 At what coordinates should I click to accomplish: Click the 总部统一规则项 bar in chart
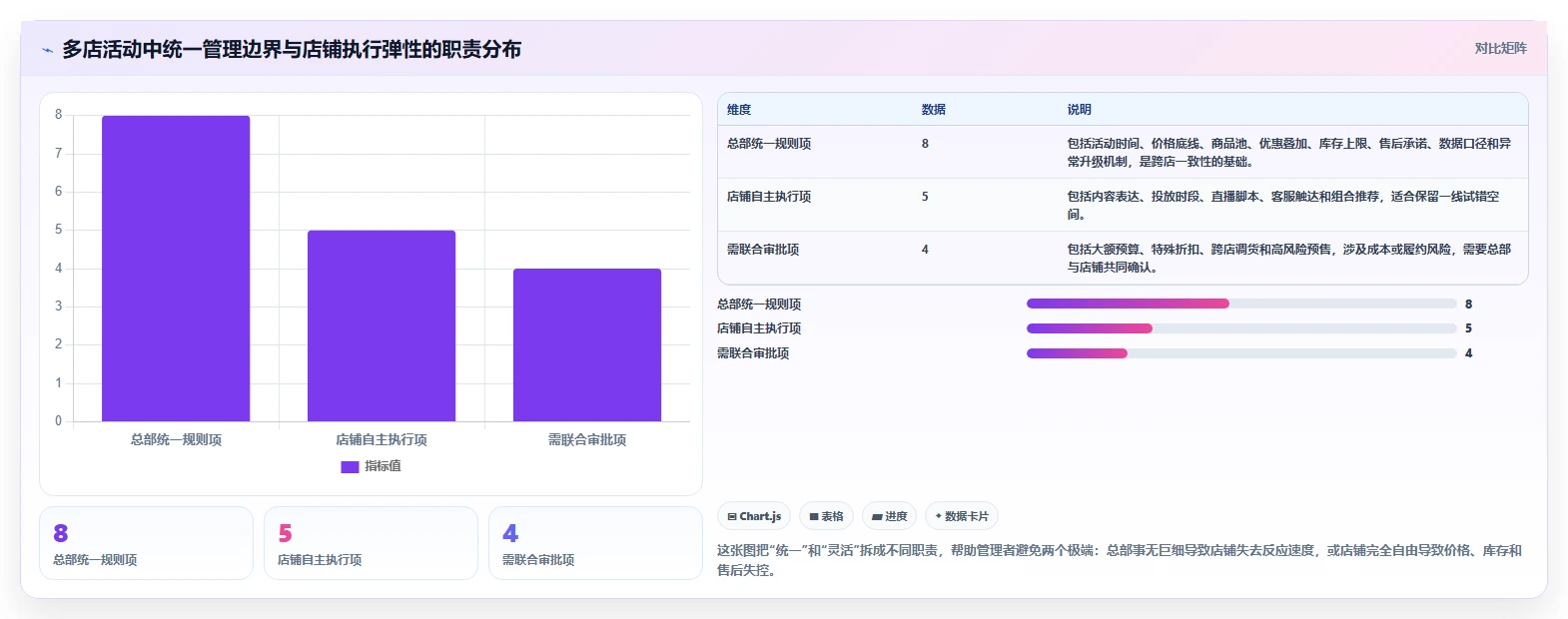pos(176,269)
